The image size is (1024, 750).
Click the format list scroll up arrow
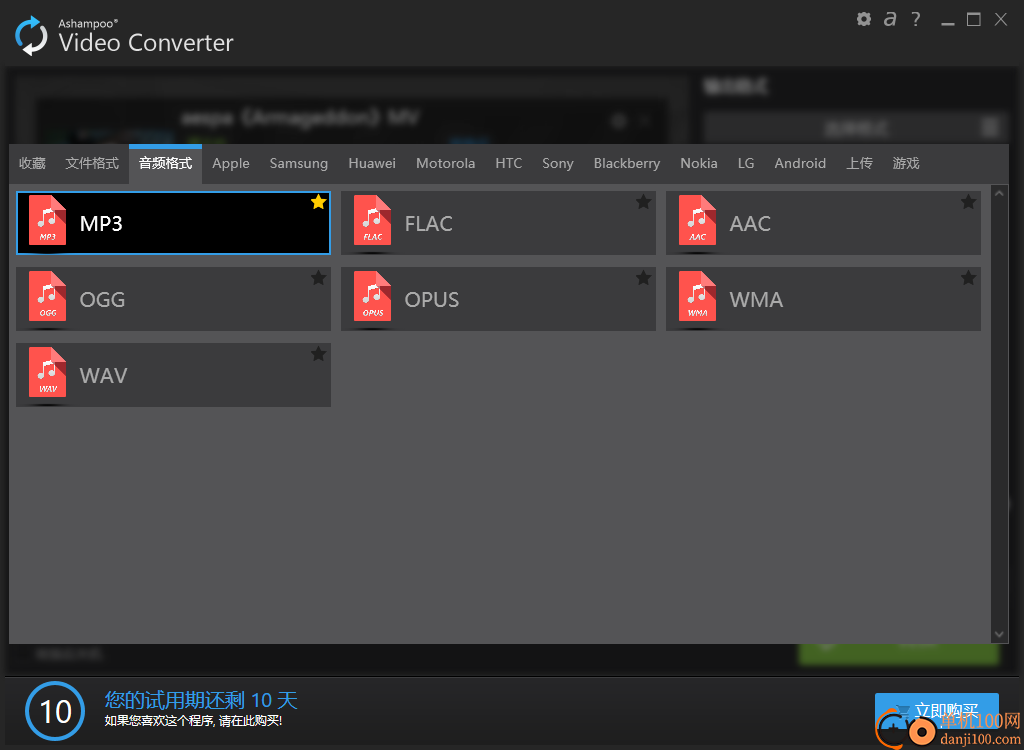999,193
